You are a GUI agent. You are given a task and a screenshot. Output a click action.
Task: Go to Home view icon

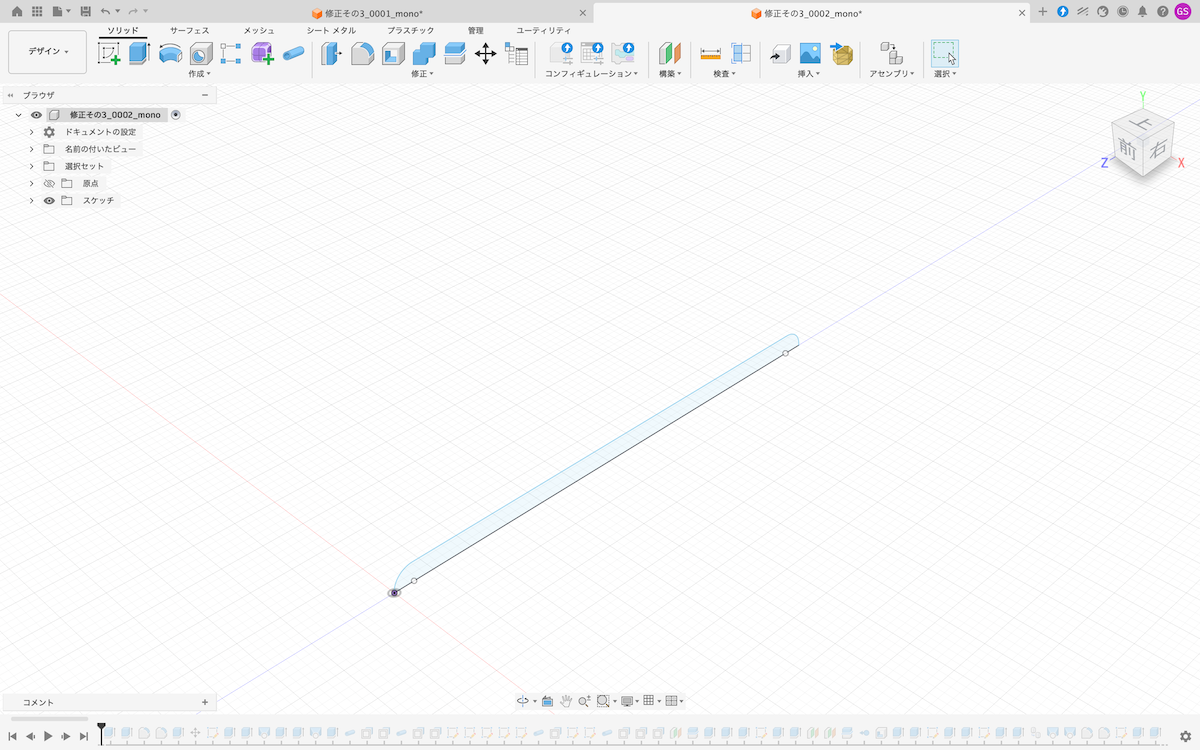point(16,11)
